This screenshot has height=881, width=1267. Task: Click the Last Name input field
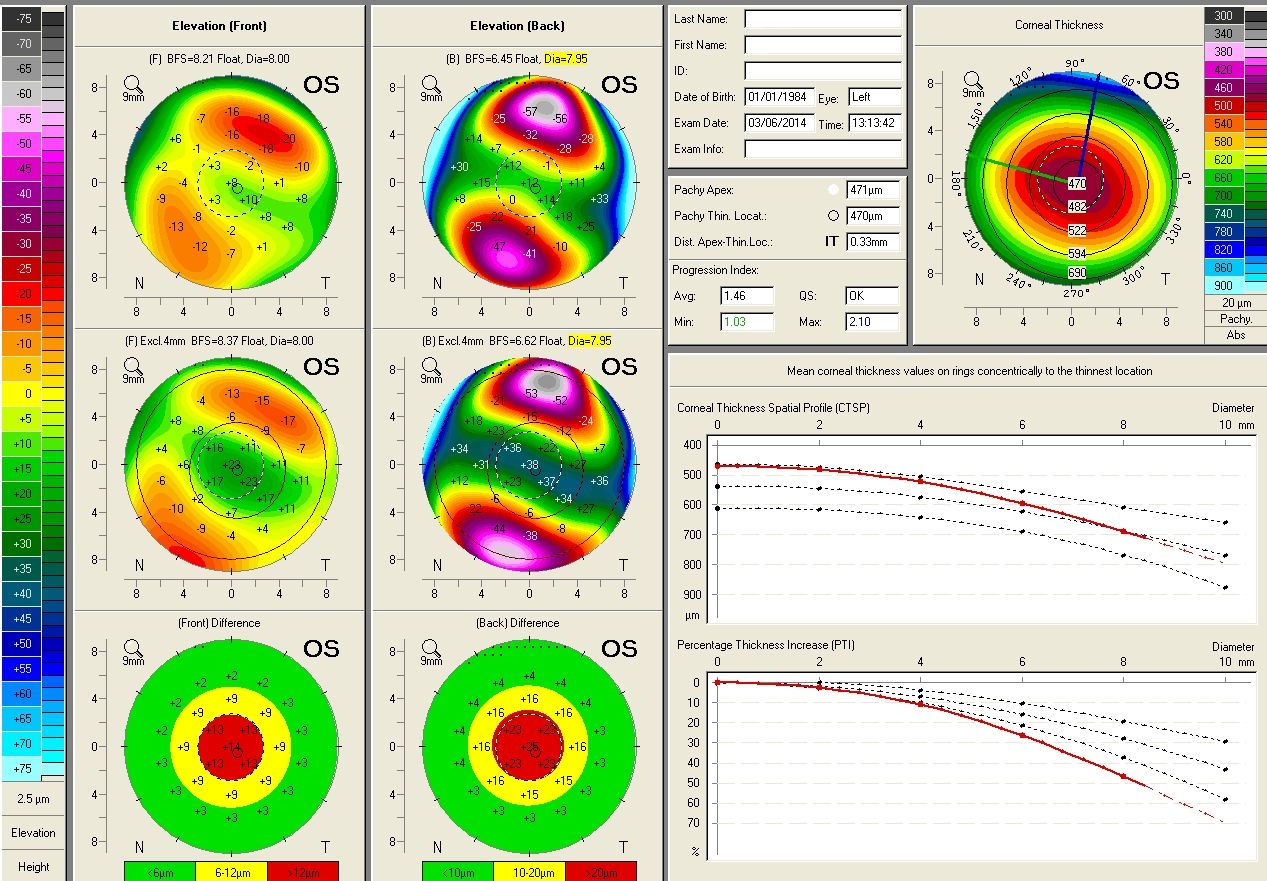(822, 19)
